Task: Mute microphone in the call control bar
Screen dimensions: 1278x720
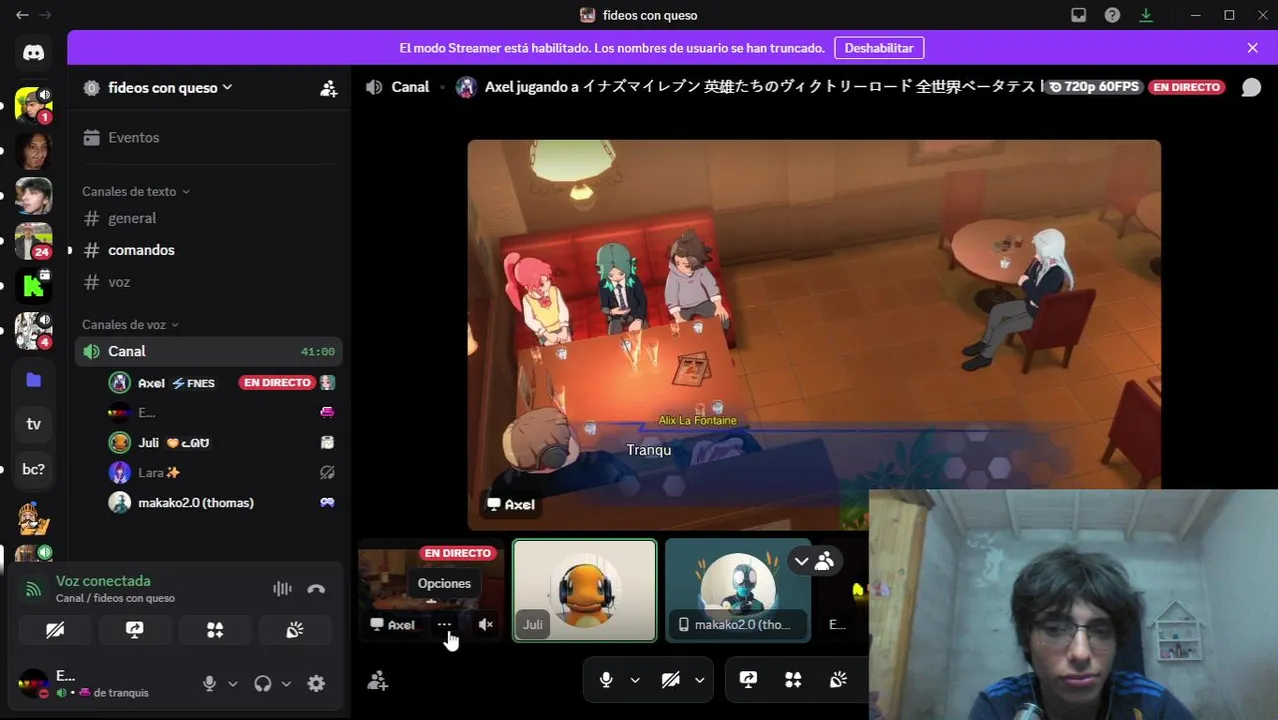Action: 606,680
